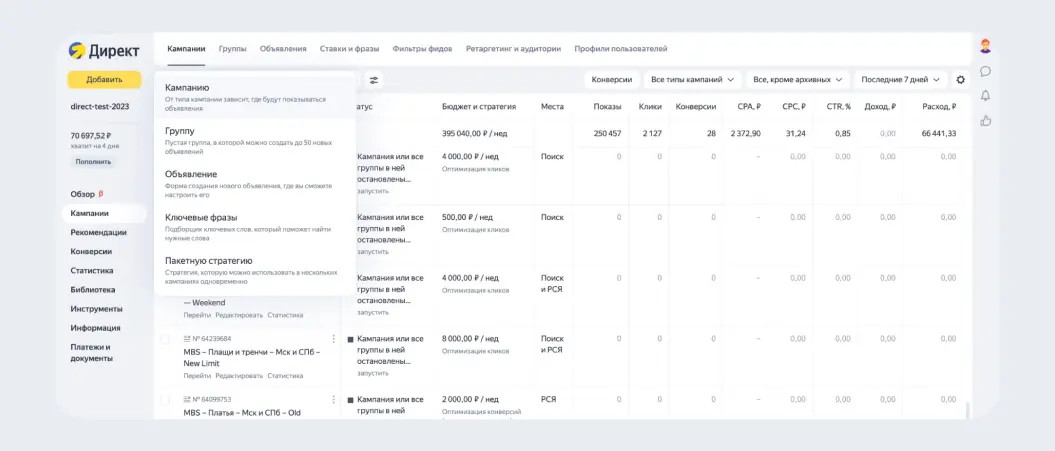
Task: Click the thumbs-up feedback icon
Action: 985,120
